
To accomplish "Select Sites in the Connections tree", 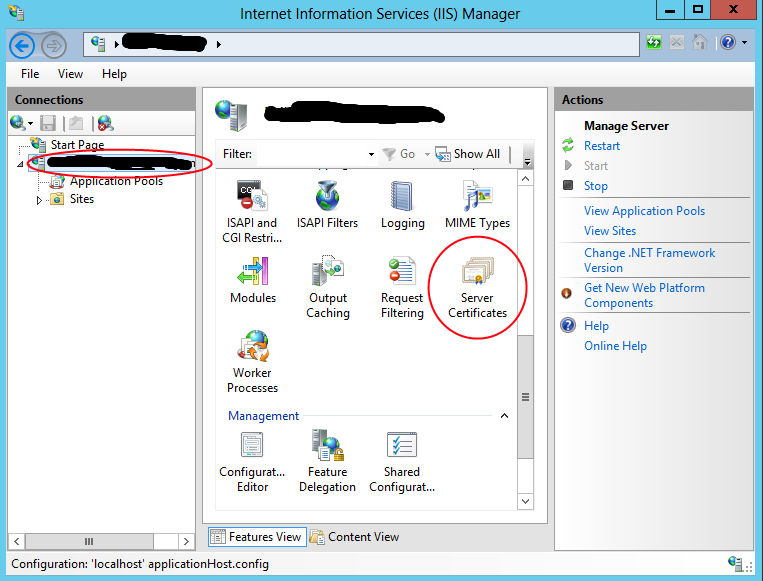I will point(82,199).
